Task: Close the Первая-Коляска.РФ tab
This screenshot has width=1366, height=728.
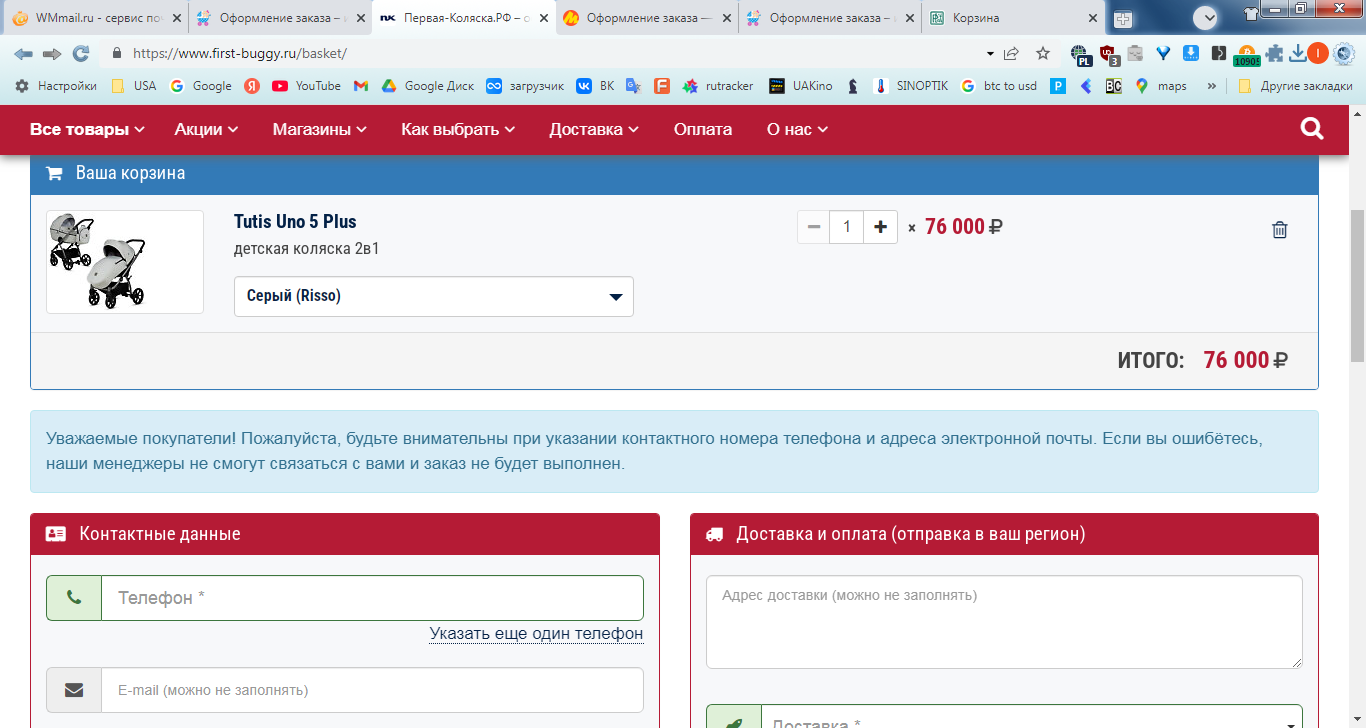Action: tap(544, 18)
